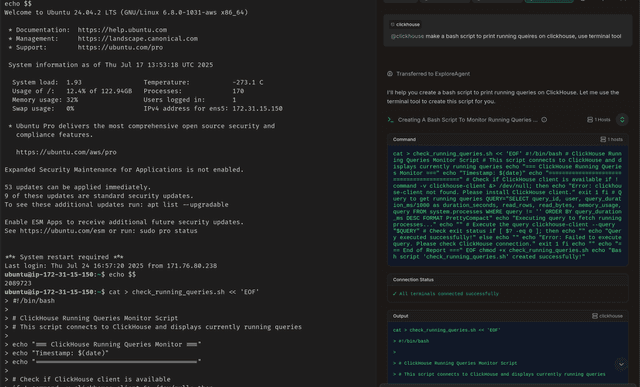Click the server icon beside 'clickhouse' in the Output header
This screenshot has width=640, height=387.
(595, 316)
